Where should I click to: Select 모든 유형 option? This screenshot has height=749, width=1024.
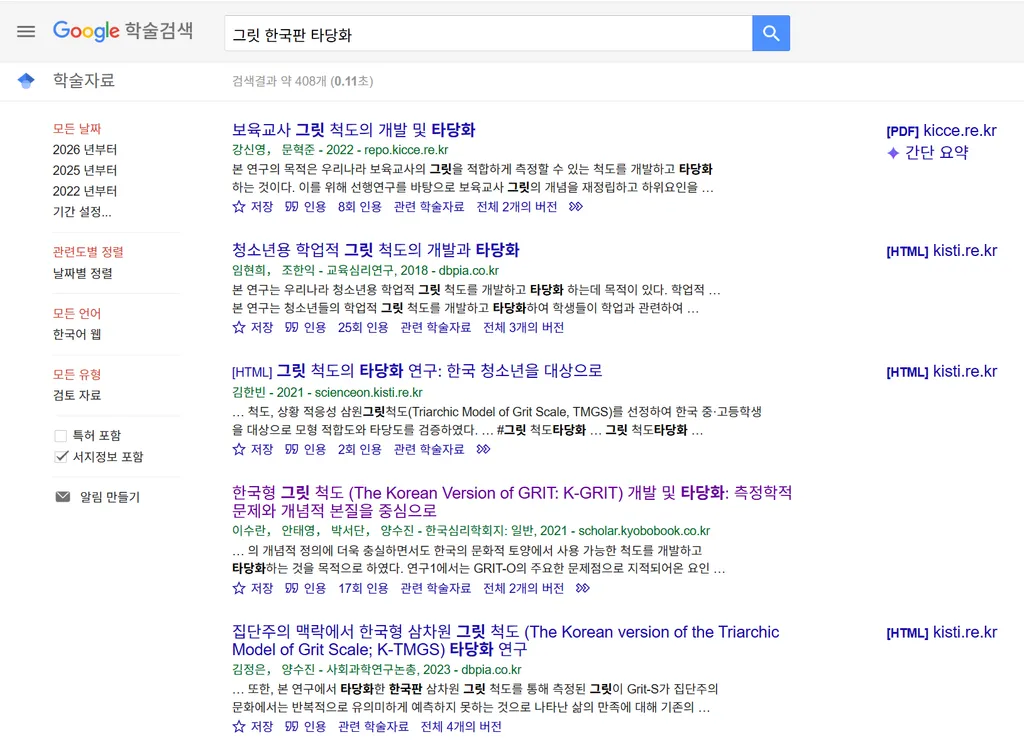click(x=77, y=374)
